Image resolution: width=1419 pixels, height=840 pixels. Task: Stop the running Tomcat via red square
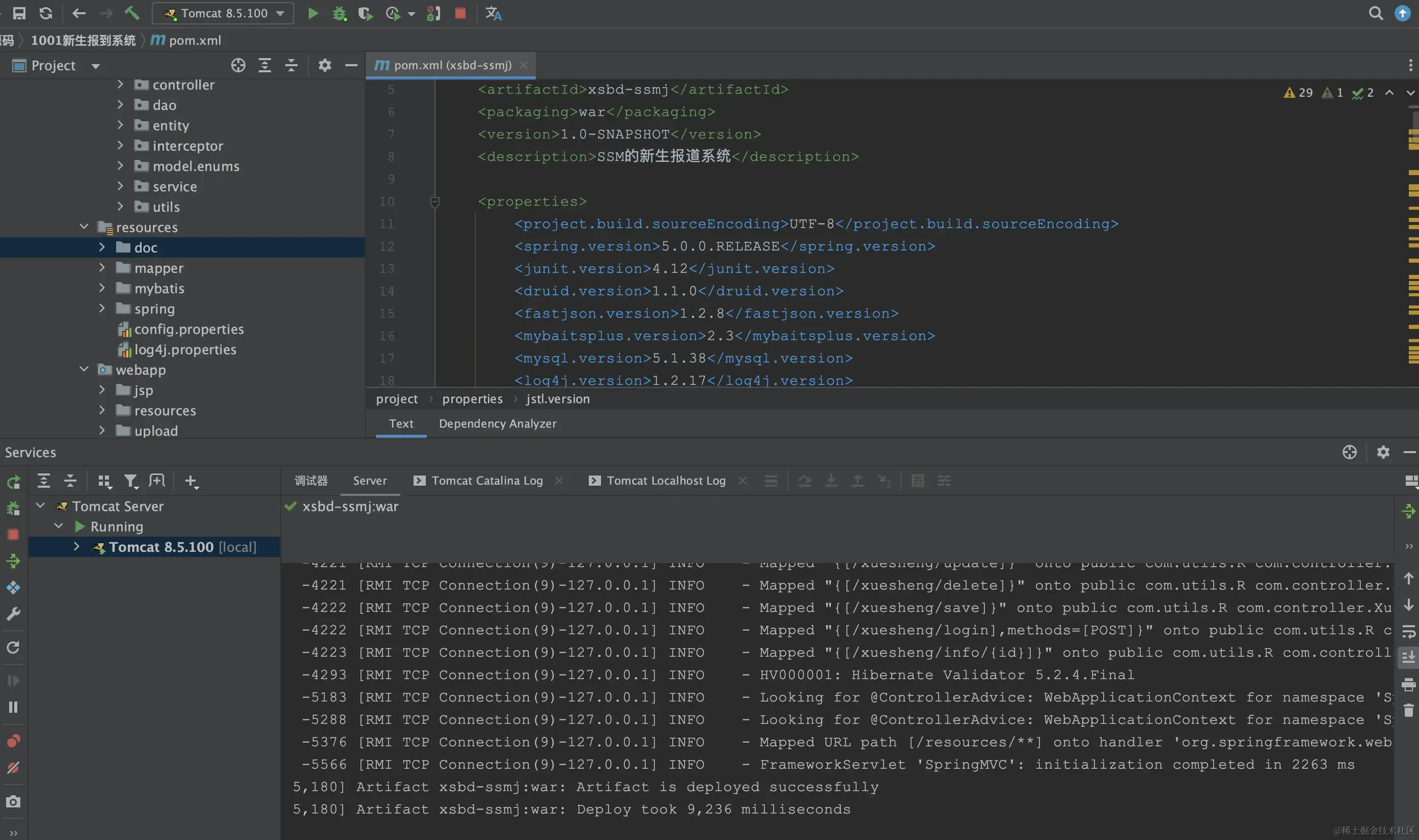tap(460, 13)
